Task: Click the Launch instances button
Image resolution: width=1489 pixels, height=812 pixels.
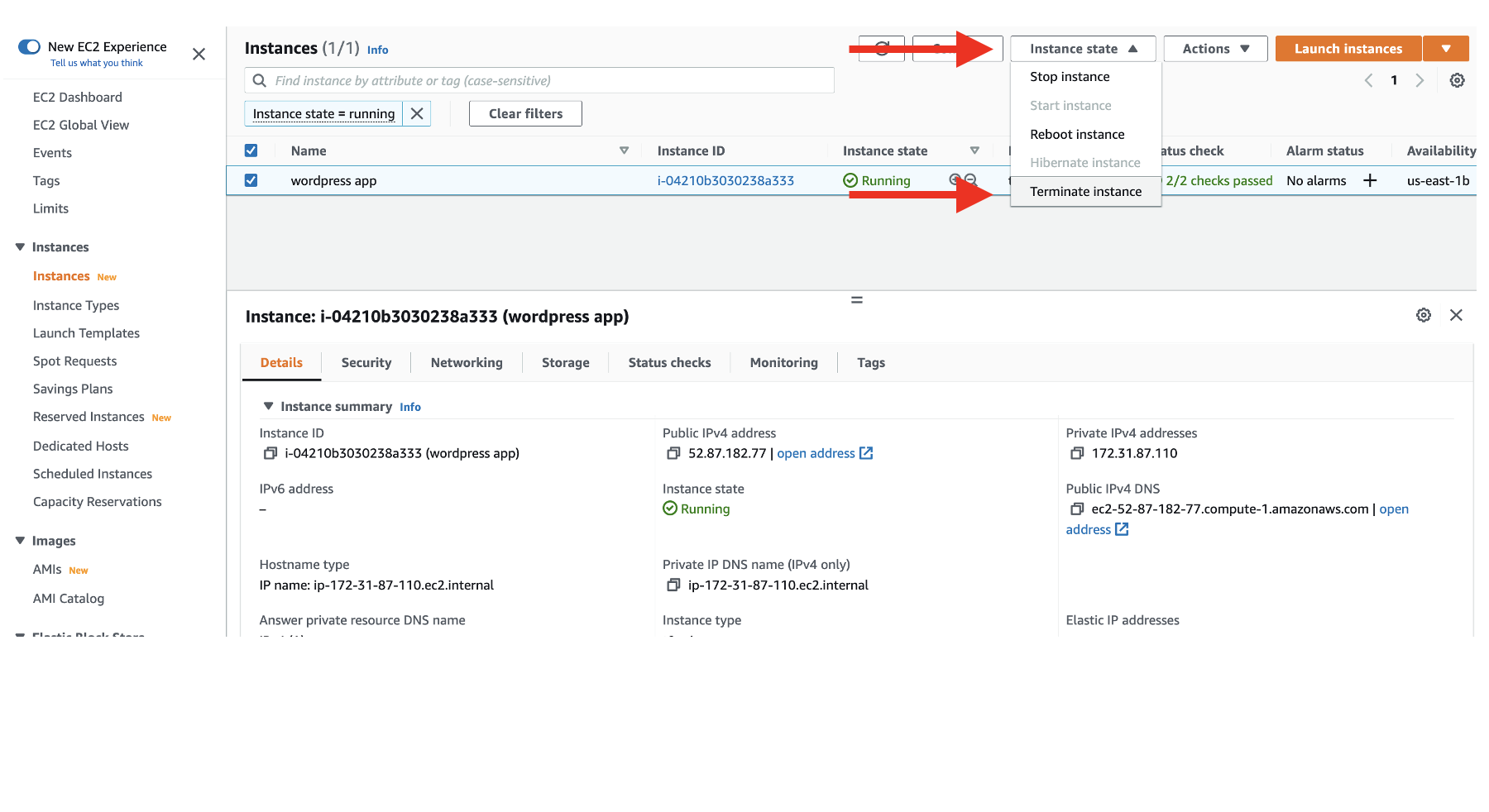Action: (1348, 49)
